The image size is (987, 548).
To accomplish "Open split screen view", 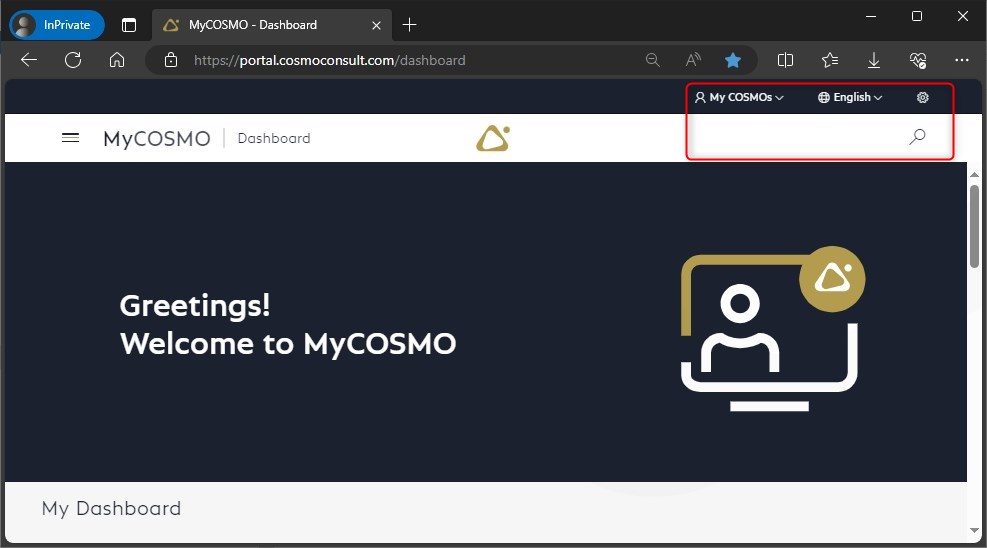I will [785, 60].
